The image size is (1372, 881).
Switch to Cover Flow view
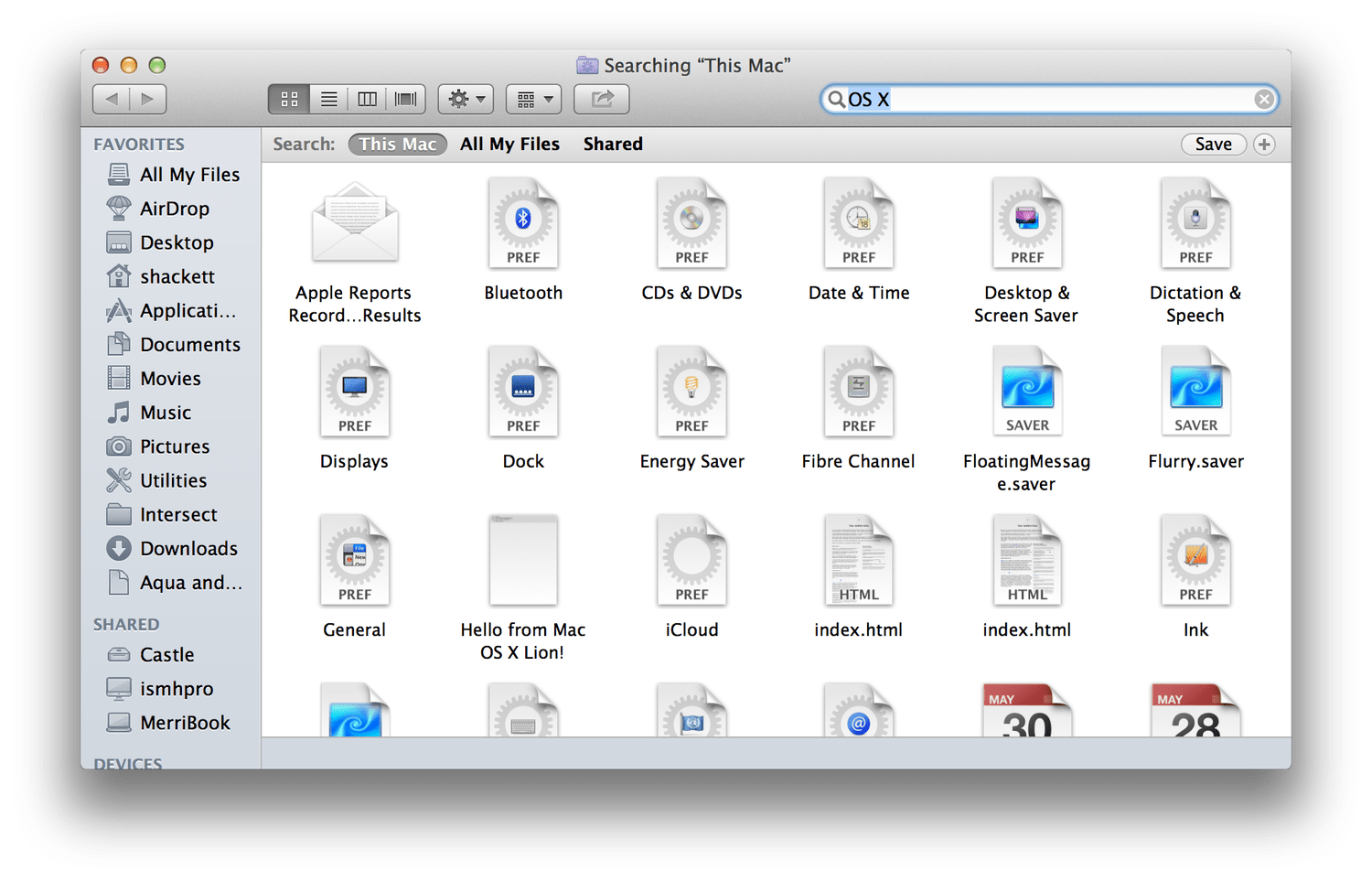pyautogui.click(x=406, y=99)
